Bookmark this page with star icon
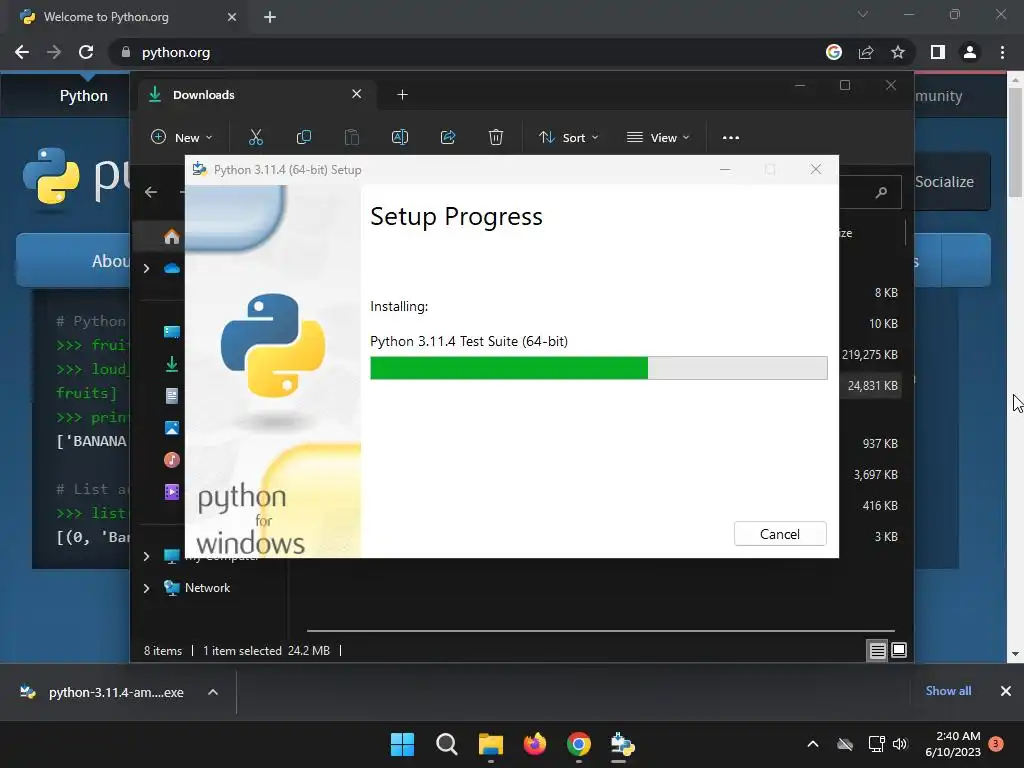The height and width of the screenshot is (768, 1024). coord(898,52)
